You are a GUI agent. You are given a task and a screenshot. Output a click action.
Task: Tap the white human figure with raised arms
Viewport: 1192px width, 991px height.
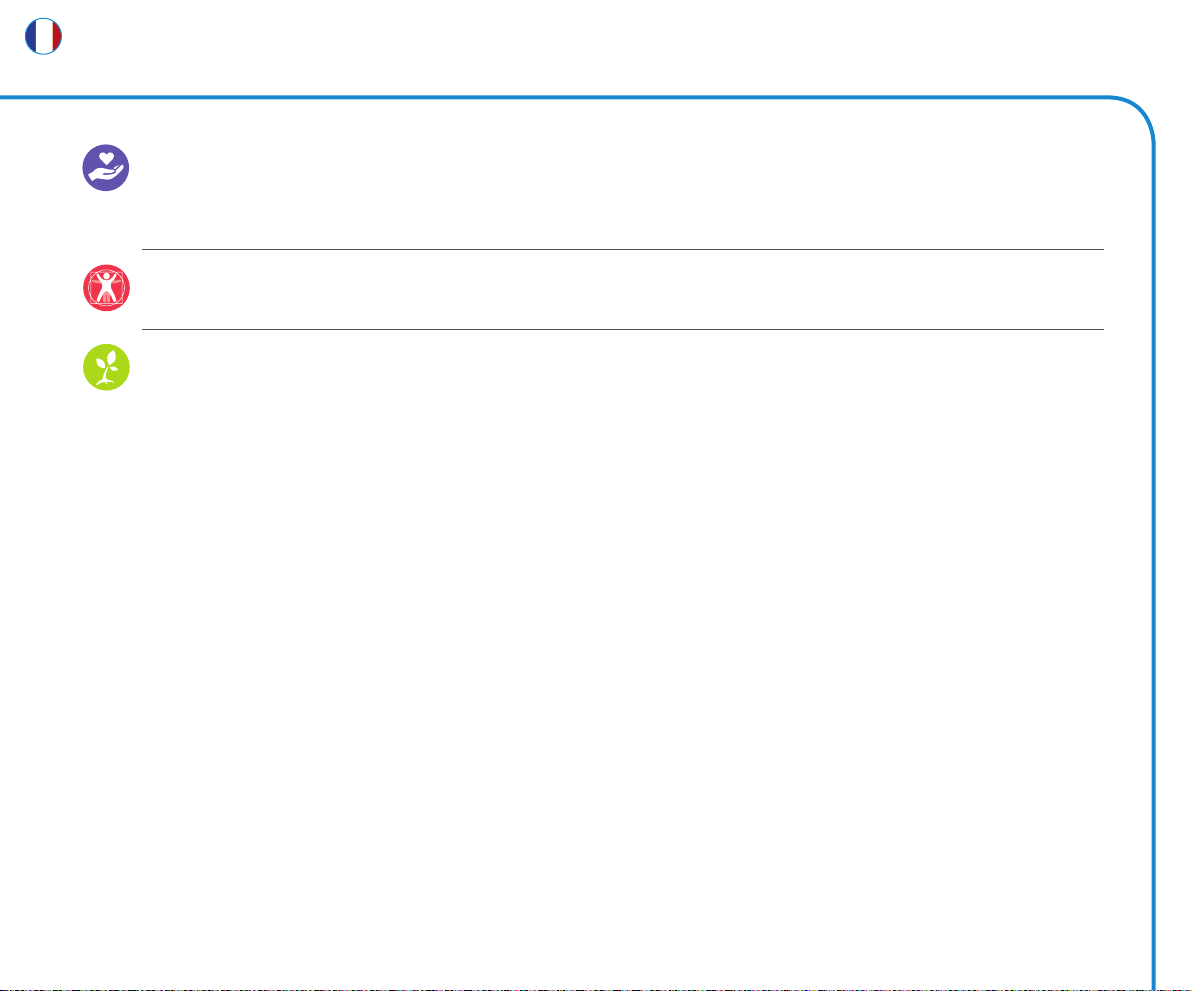(x=106, y=287)
